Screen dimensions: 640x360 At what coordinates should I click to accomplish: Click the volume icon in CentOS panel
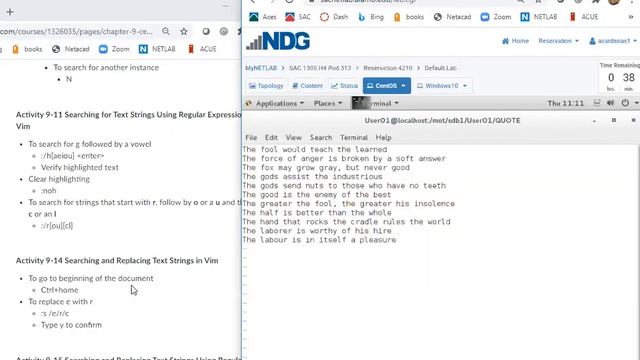pyautogui.click(x=611, y=103)
